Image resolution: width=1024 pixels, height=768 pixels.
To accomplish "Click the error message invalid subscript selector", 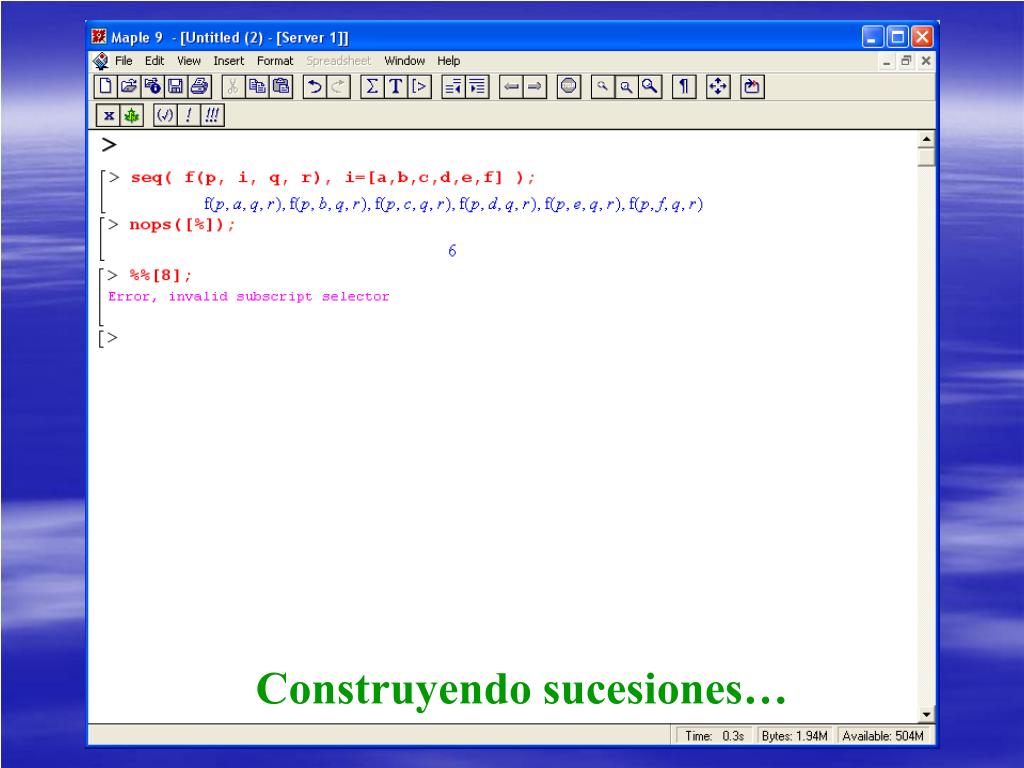I will tap(249, 296).
